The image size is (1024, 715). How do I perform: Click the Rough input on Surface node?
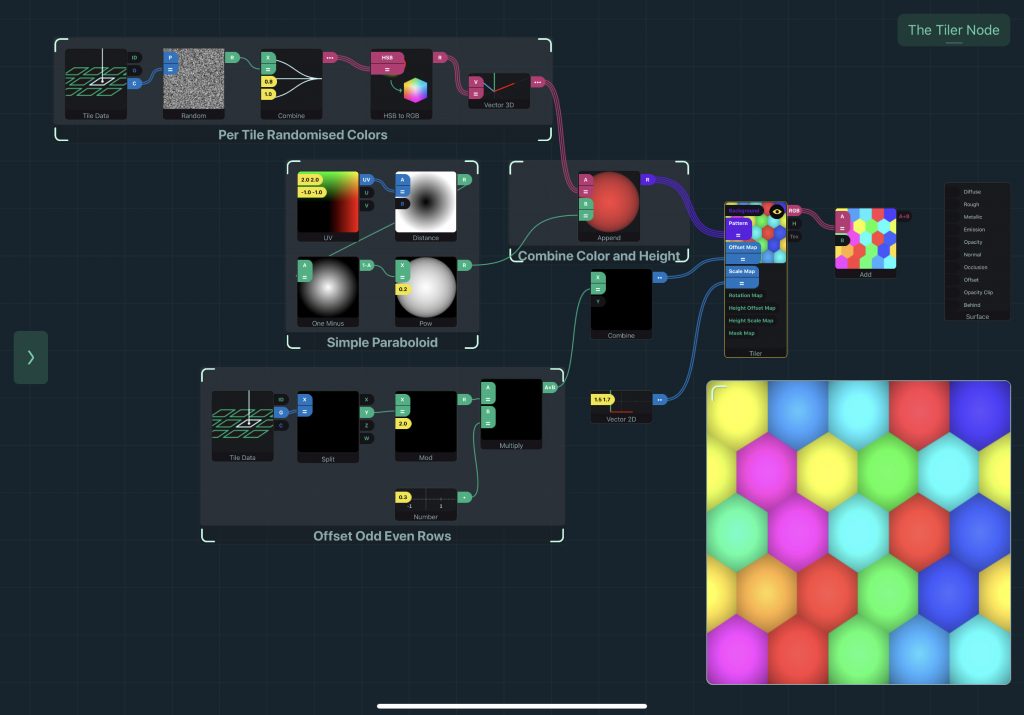[971, 204]
